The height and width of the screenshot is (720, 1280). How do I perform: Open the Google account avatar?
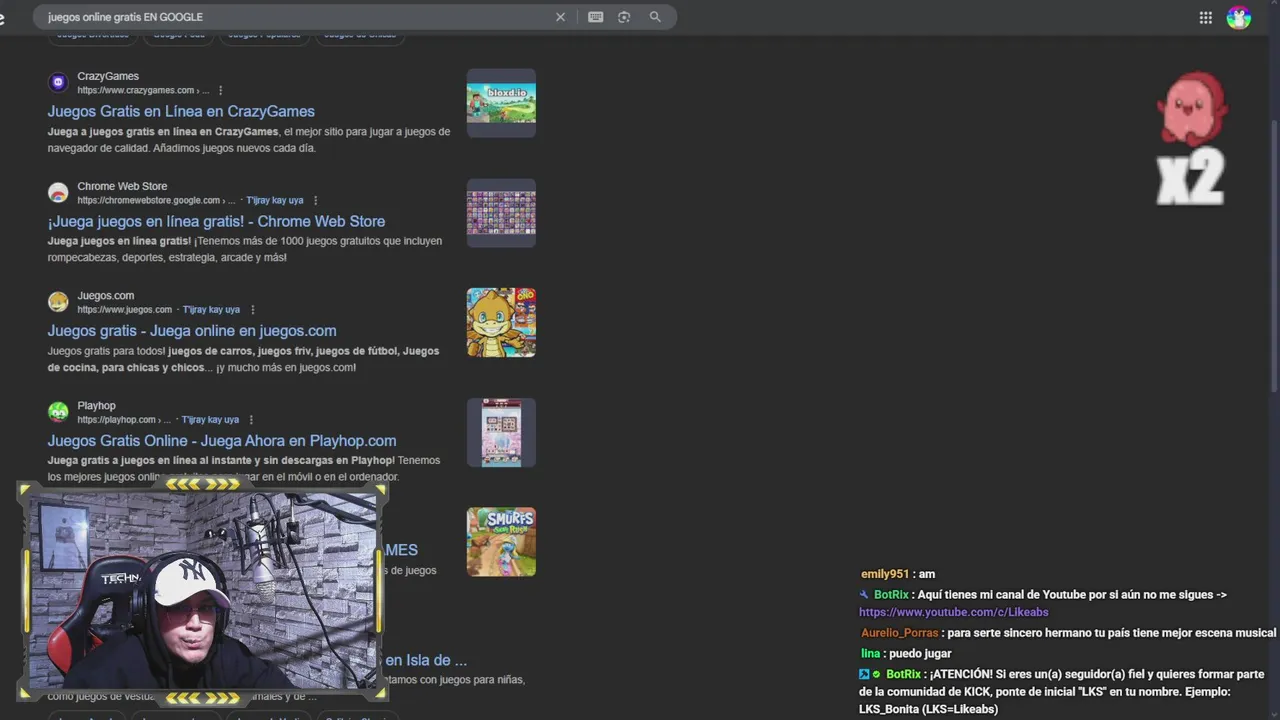(1239, 18)
